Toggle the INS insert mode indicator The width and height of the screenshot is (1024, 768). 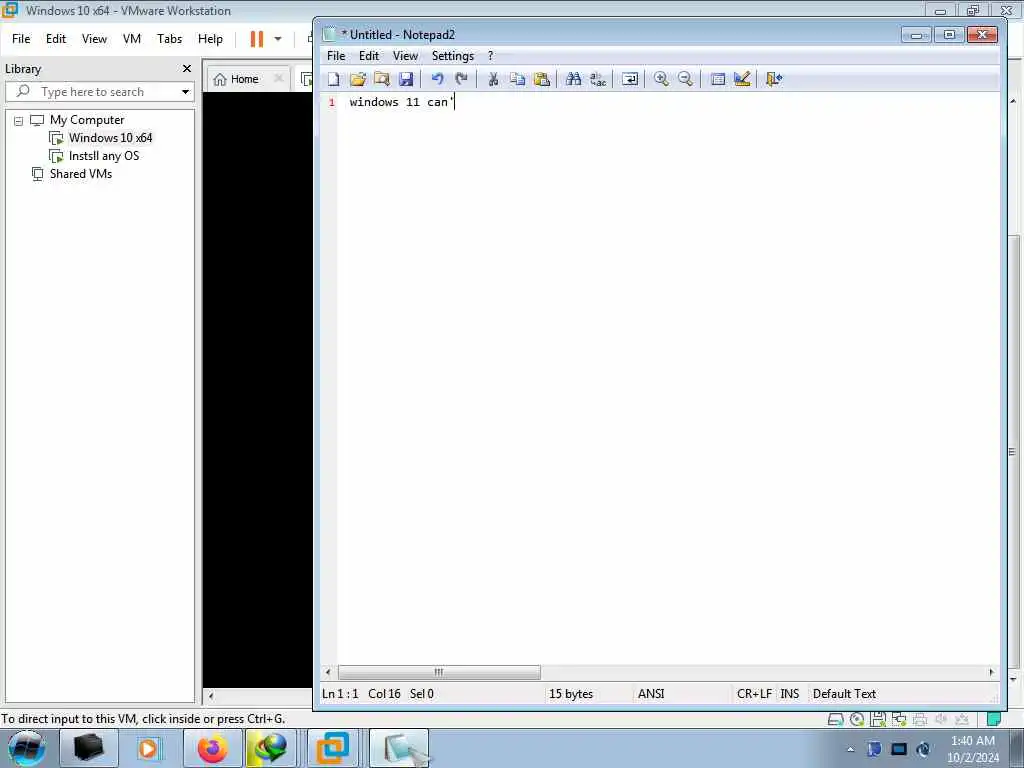point(790,694)
